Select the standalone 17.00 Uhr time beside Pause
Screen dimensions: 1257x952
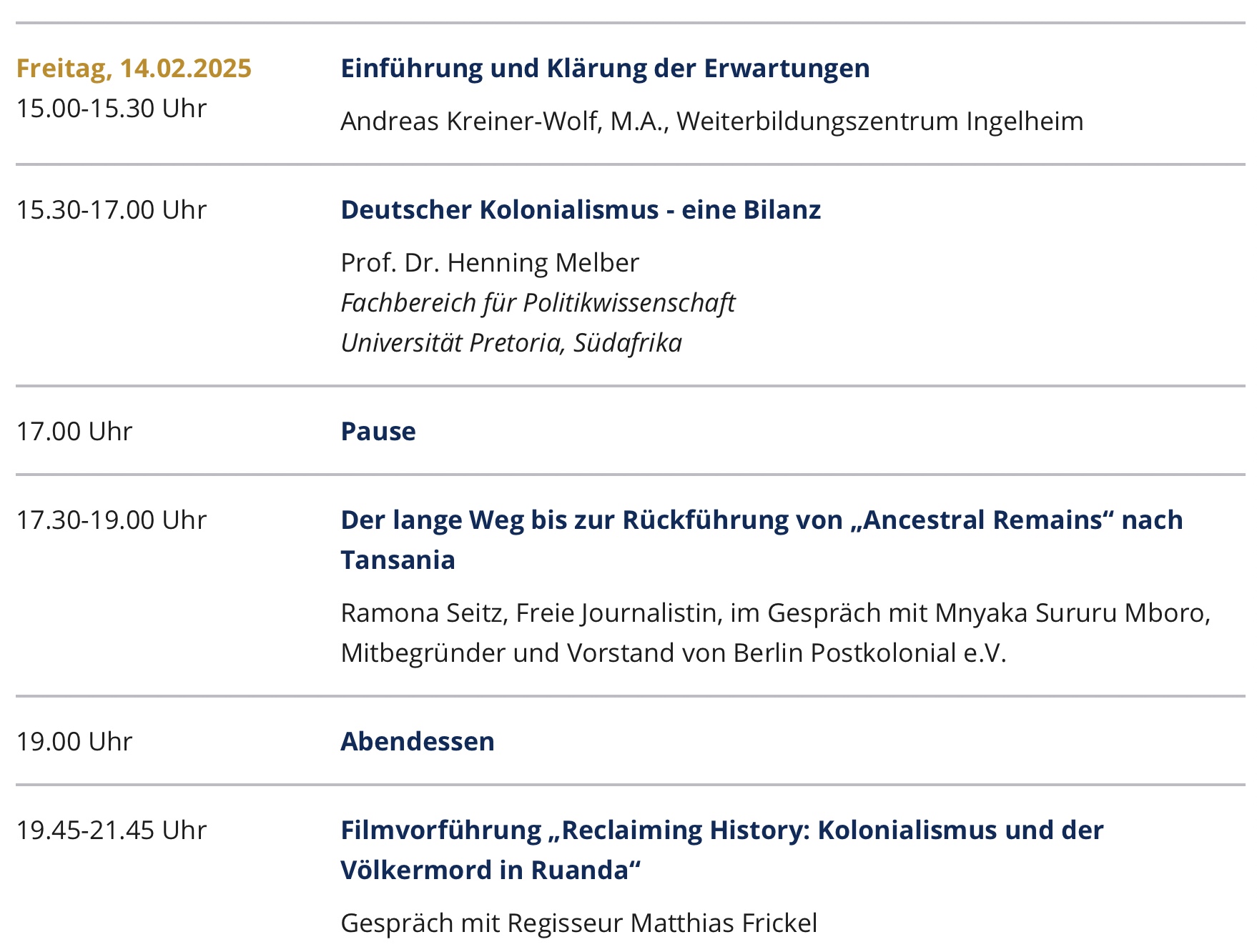tap(74, 432)
